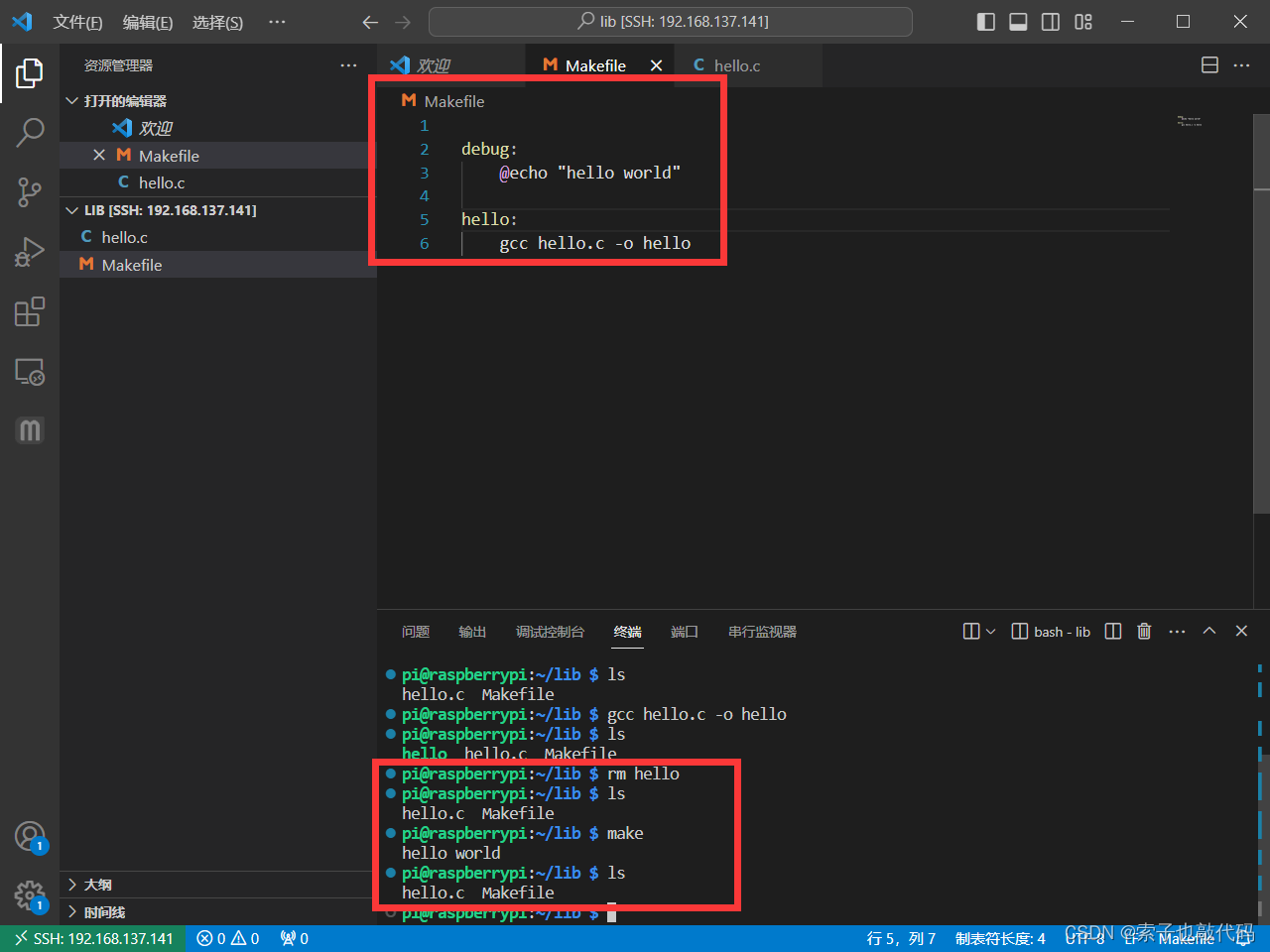This screenshot has height=952, width=1270.
Task: Open editor more actions ellipsis
Action: pos(1241,65)
